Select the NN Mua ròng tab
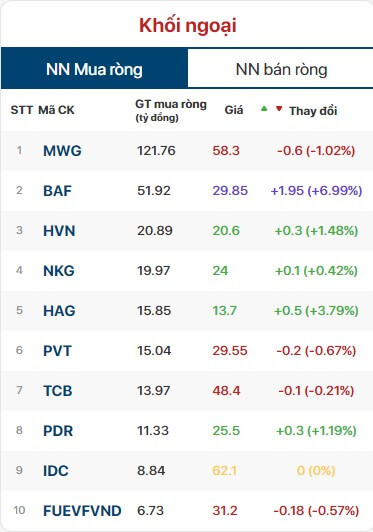 point(94,69)
